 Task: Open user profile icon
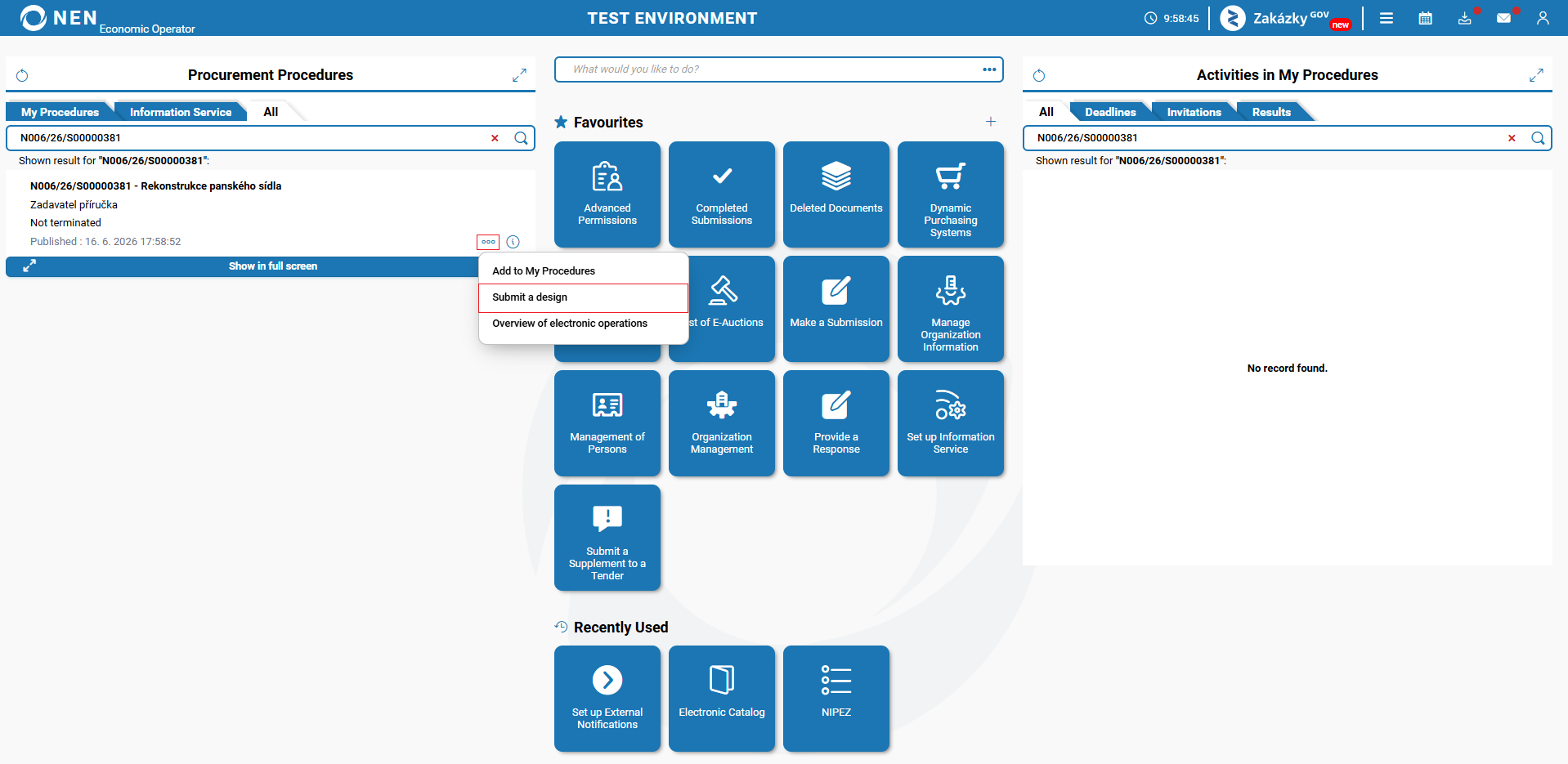point(1543,18)
